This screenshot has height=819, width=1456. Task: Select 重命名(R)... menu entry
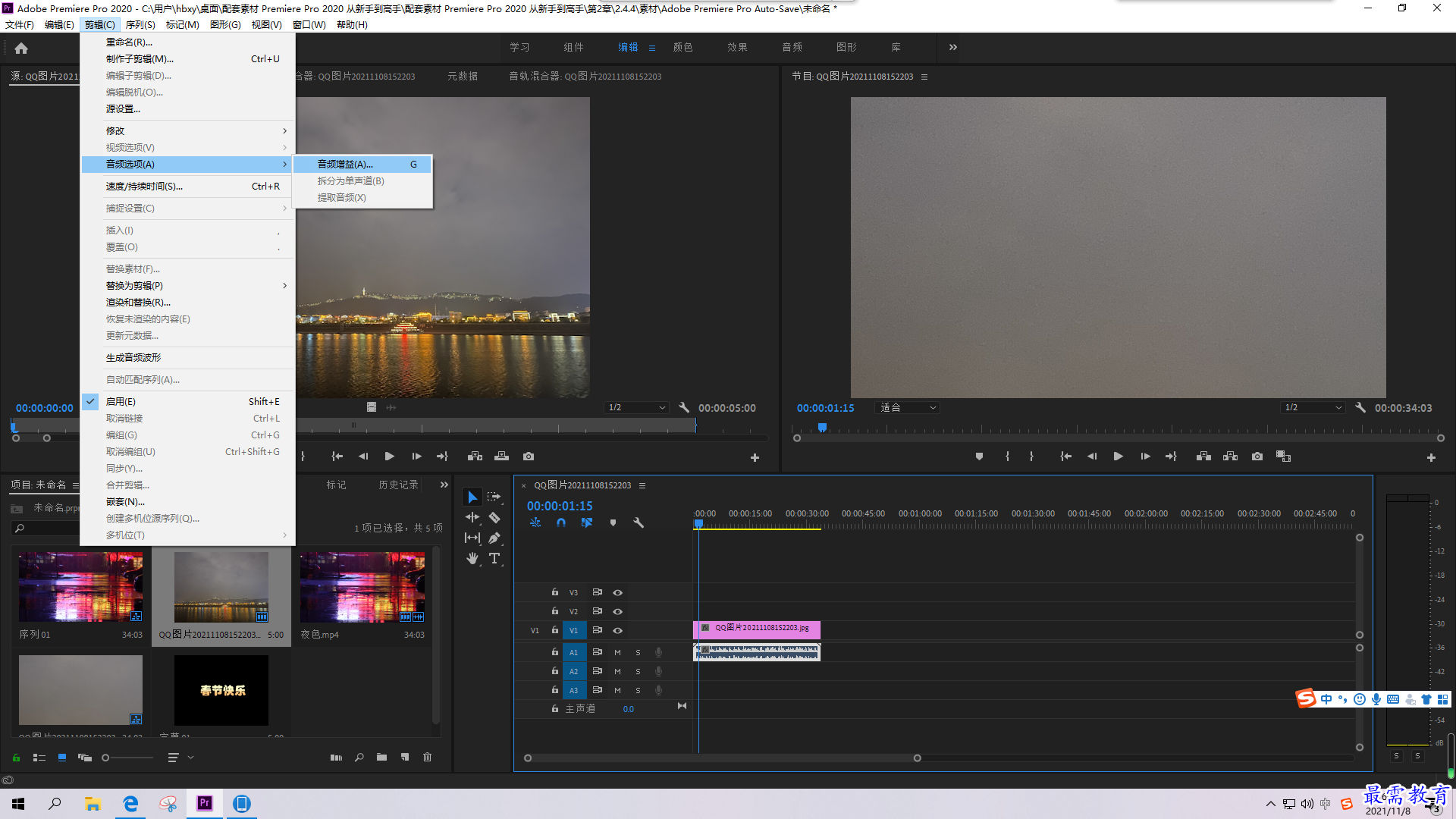187,42
